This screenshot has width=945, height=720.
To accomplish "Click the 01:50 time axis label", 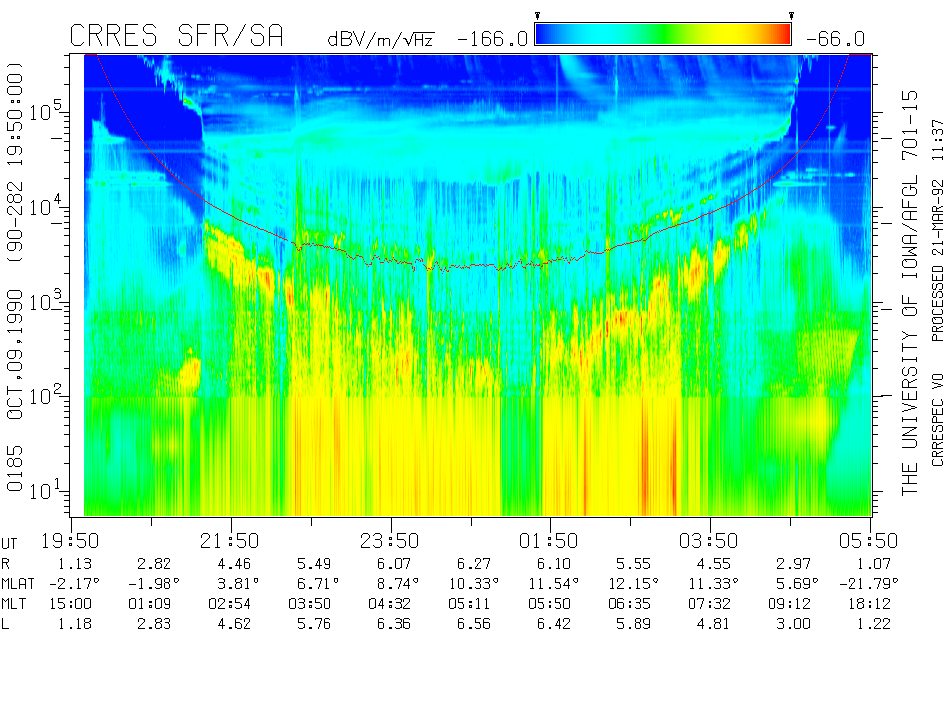I will tap(549, 541).
